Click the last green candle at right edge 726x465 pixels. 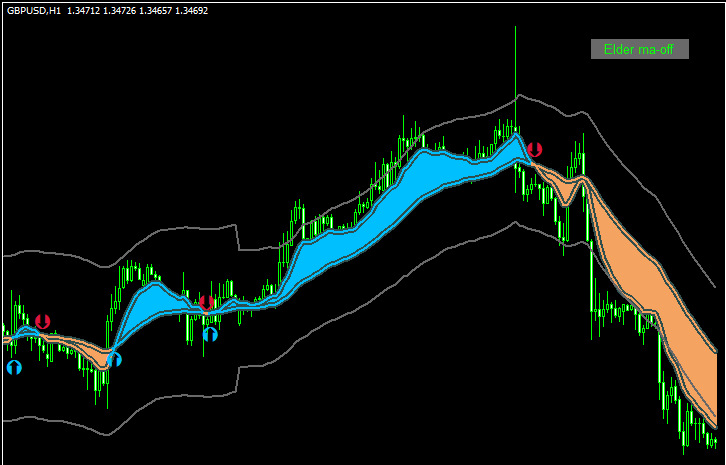pos(713,440)
